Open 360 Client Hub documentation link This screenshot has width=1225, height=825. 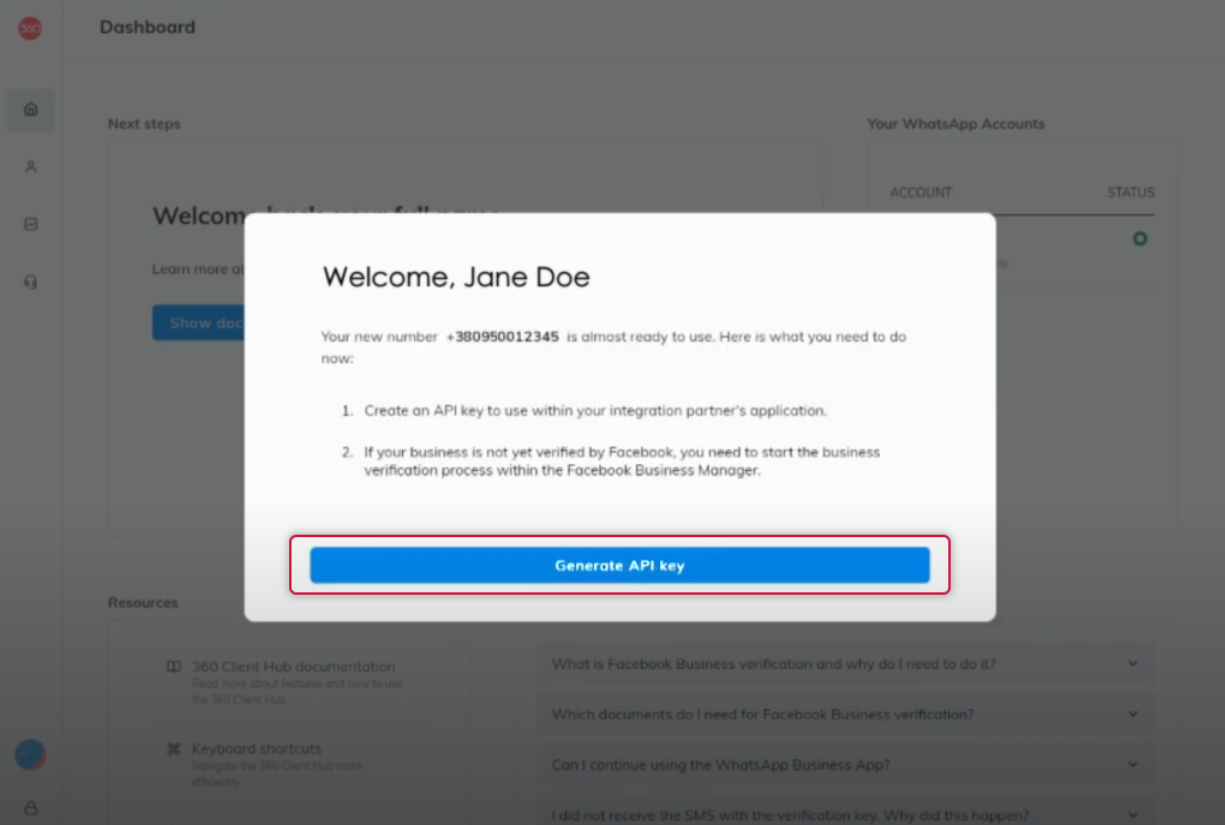coord(293,666)
